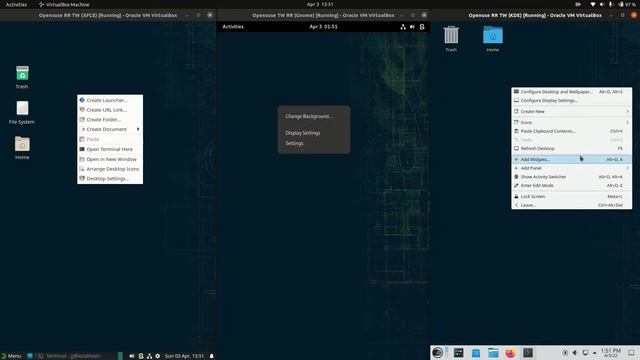Choose Change Background in GNOME menu
Image resolution: width=640 pixels, height=360 pixels.
tap(314, 116)
